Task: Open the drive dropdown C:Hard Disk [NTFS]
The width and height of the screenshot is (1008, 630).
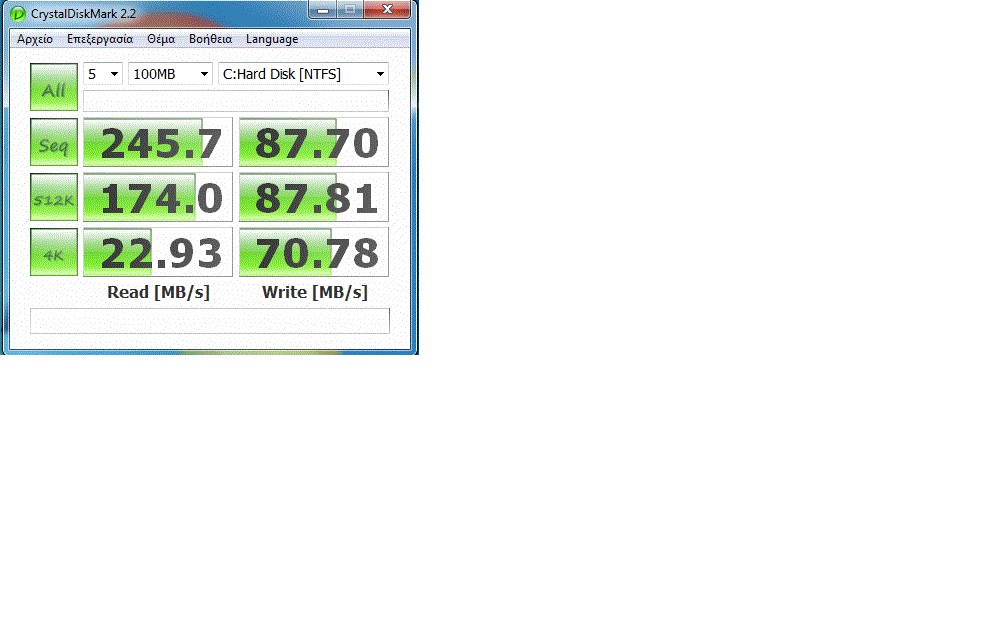Action: click(x=303, y=74)
